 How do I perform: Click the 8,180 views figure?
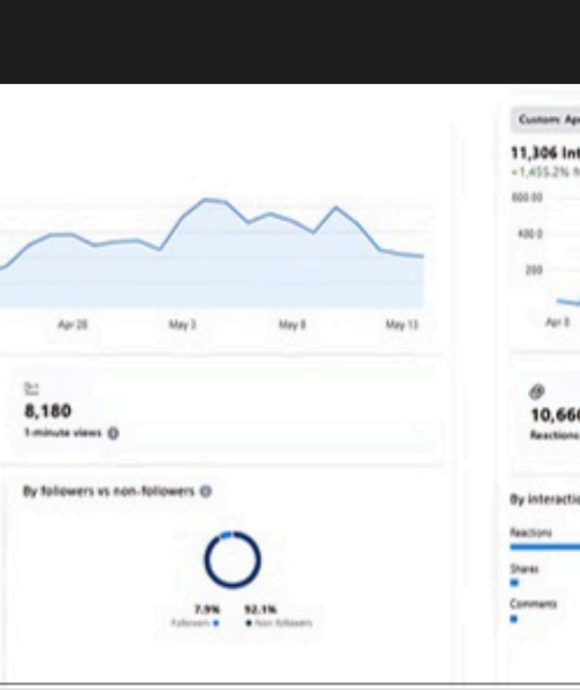[x=48, y=411]
